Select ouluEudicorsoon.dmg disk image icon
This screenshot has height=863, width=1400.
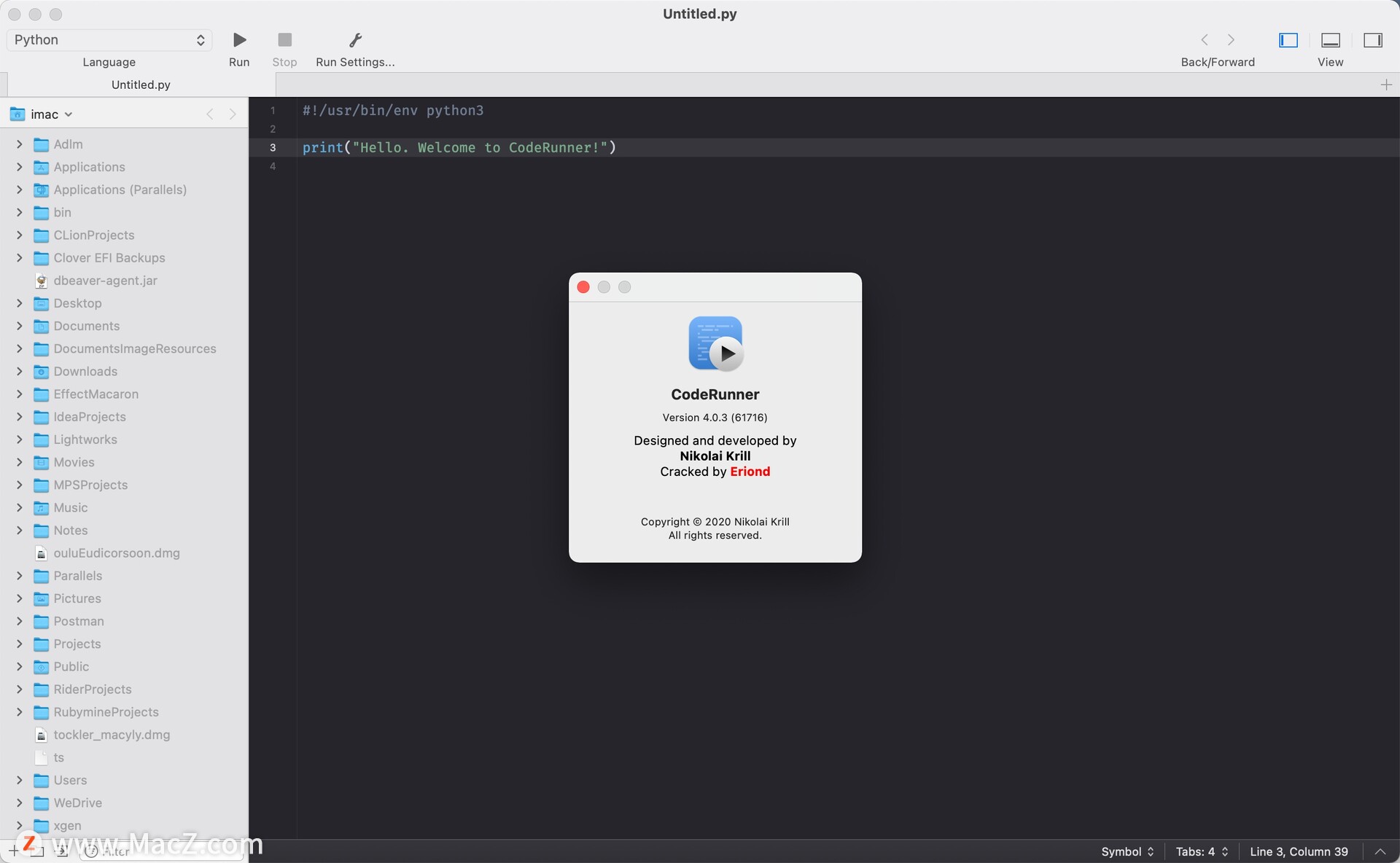(x=42, y=553)
